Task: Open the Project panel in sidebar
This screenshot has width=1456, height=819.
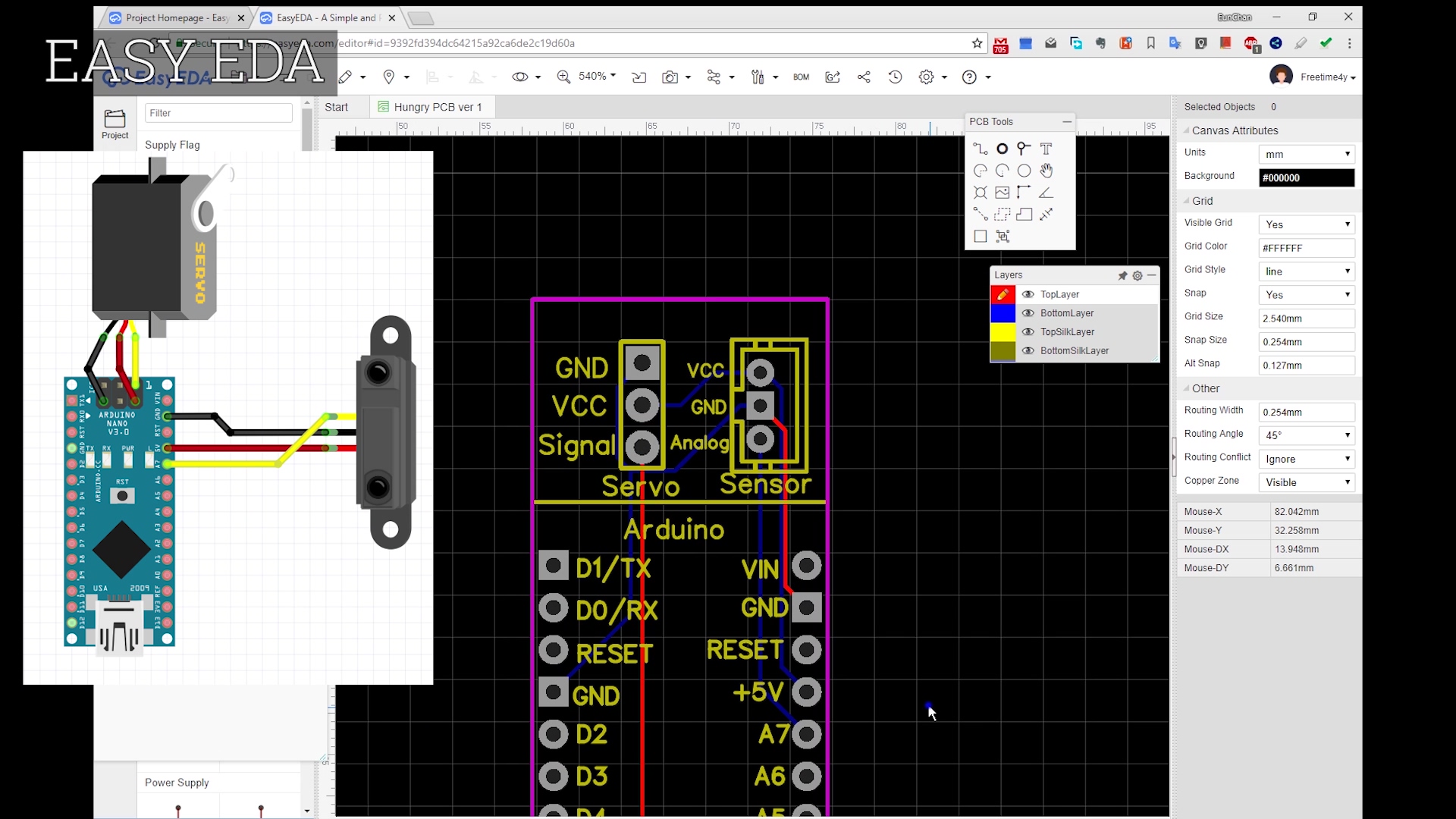Action: (115, 124)
